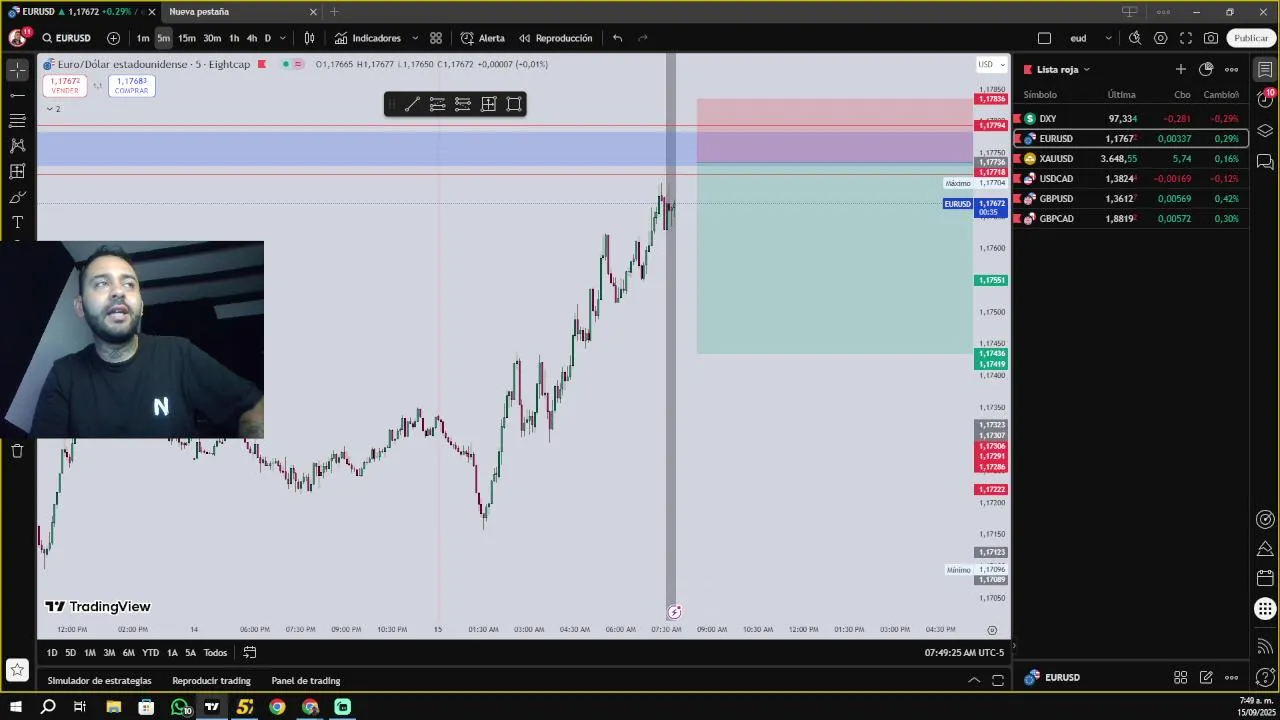Open chats panel icon
The height and width of the screenshot is (720, 1280).
(x=1265, y=161)
